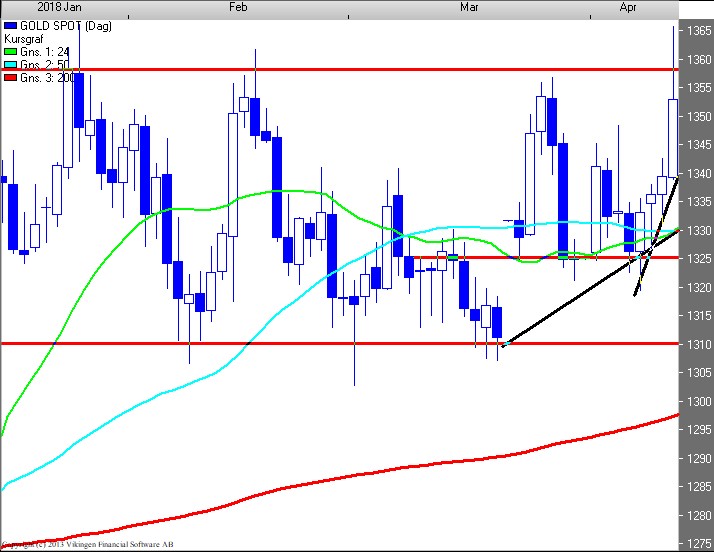Click the 1310 price axis label
This screenshot has width=714, height=552.
(698, 345)
